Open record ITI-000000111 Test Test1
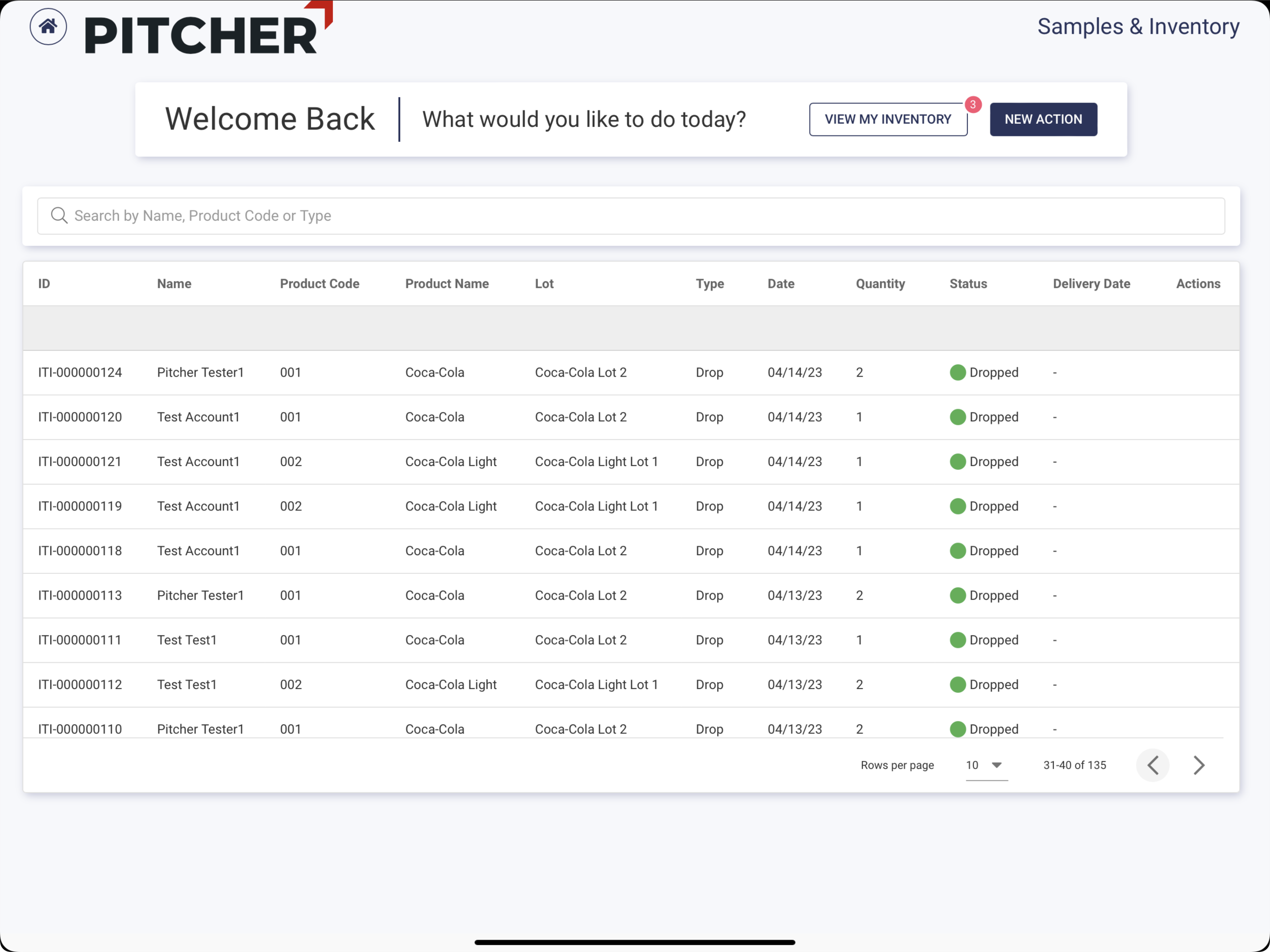Viewport: 1270px width, 952px height. point(80,640)
